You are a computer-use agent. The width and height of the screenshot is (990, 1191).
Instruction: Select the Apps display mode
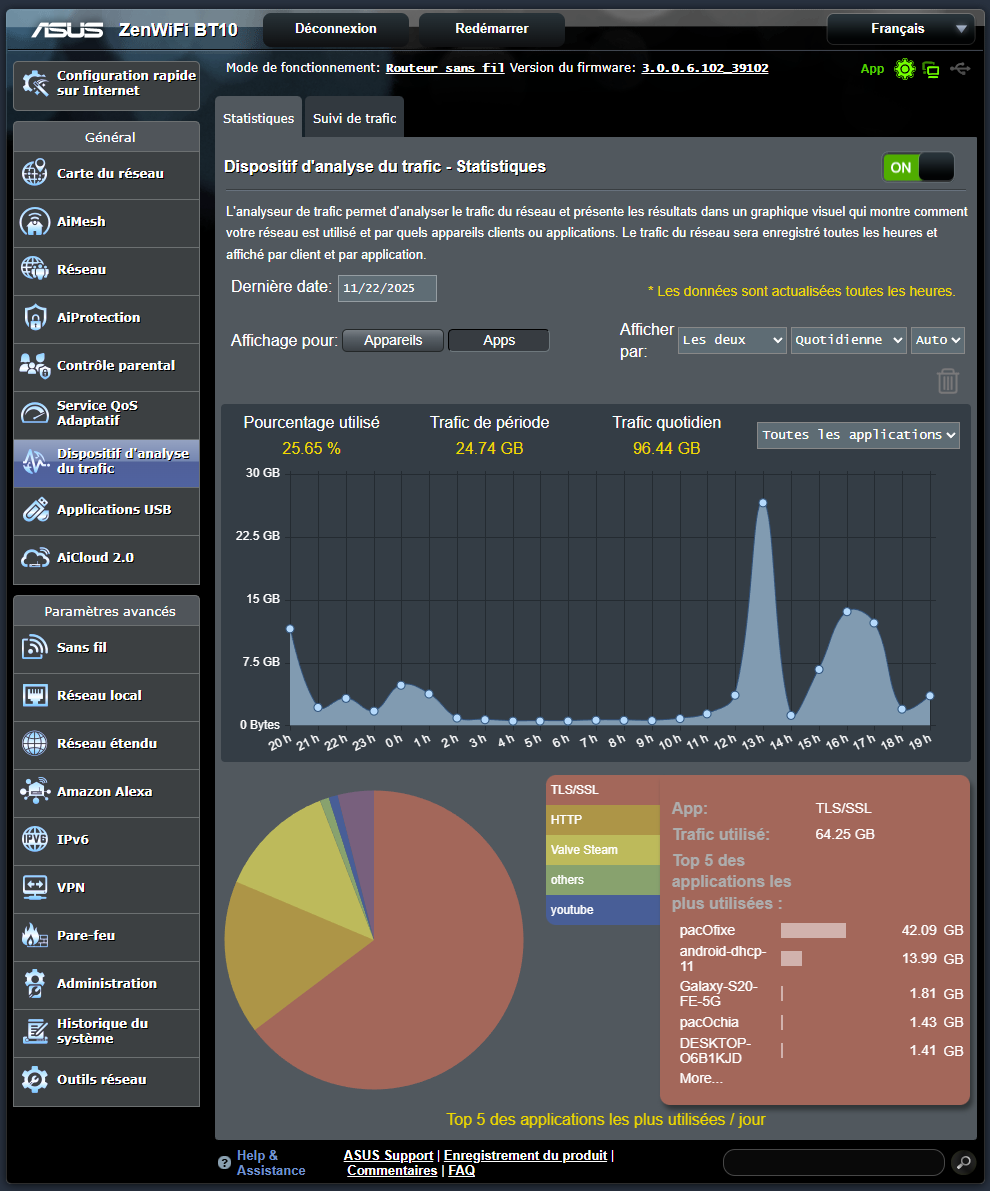click(x=498, y=340)
